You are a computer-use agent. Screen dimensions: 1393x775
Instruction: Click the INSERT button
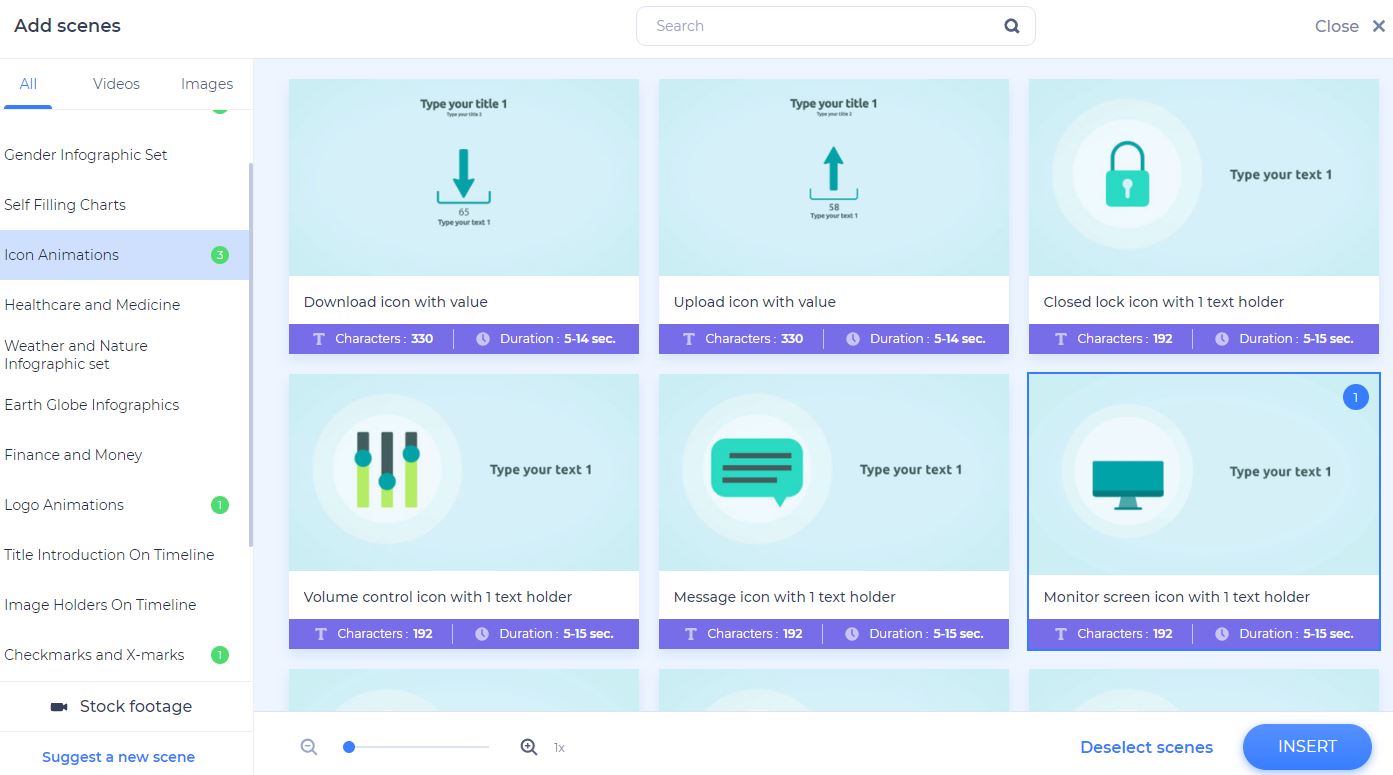[1306, 746]
